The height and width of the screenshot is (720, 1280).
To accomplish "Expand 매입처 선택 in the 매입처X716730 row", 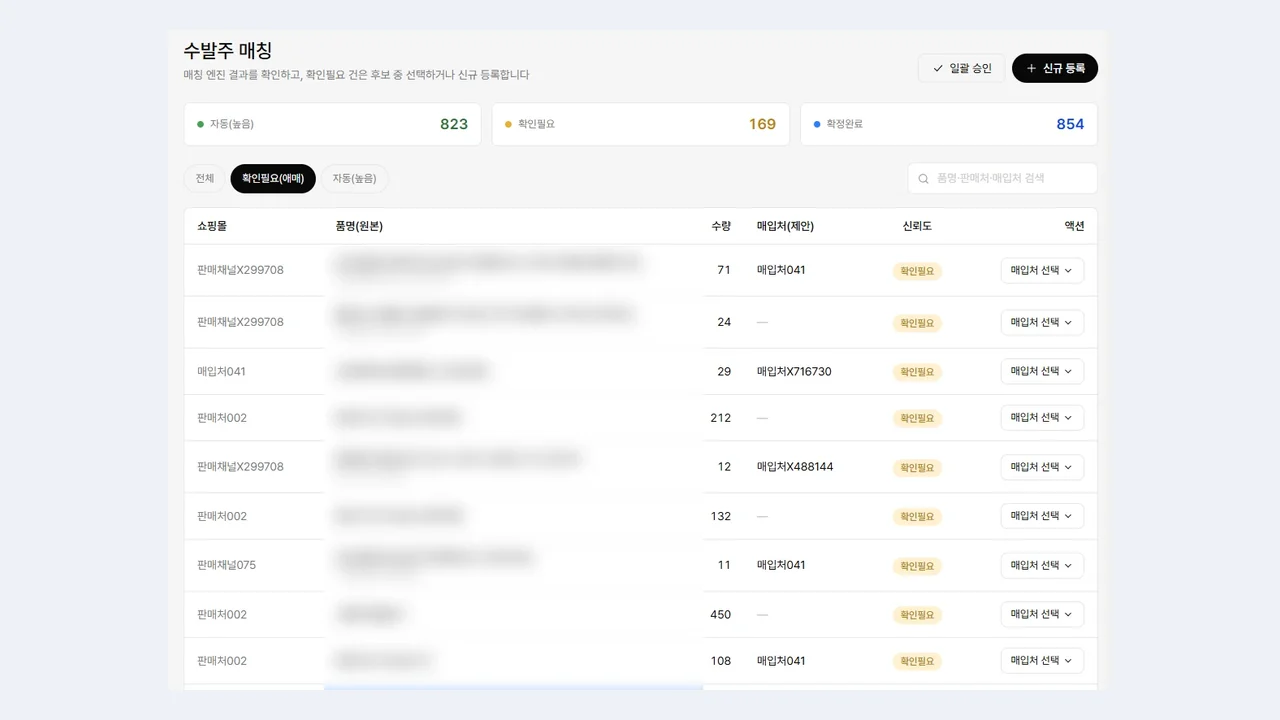I will click(x=1042, y=371).
